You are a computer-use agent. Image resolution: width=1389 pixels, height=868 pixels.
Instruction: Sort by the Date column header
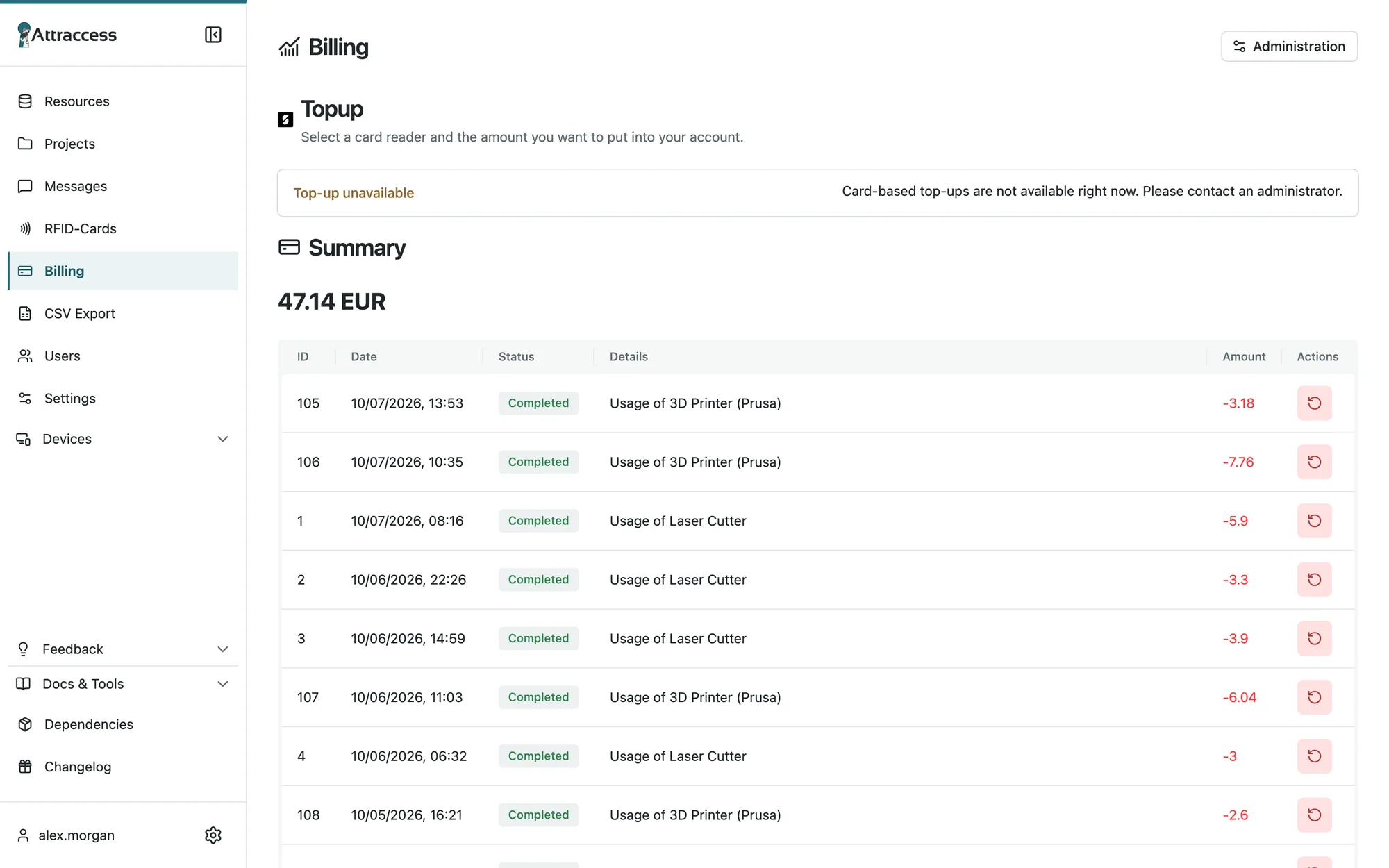(364, 357)
